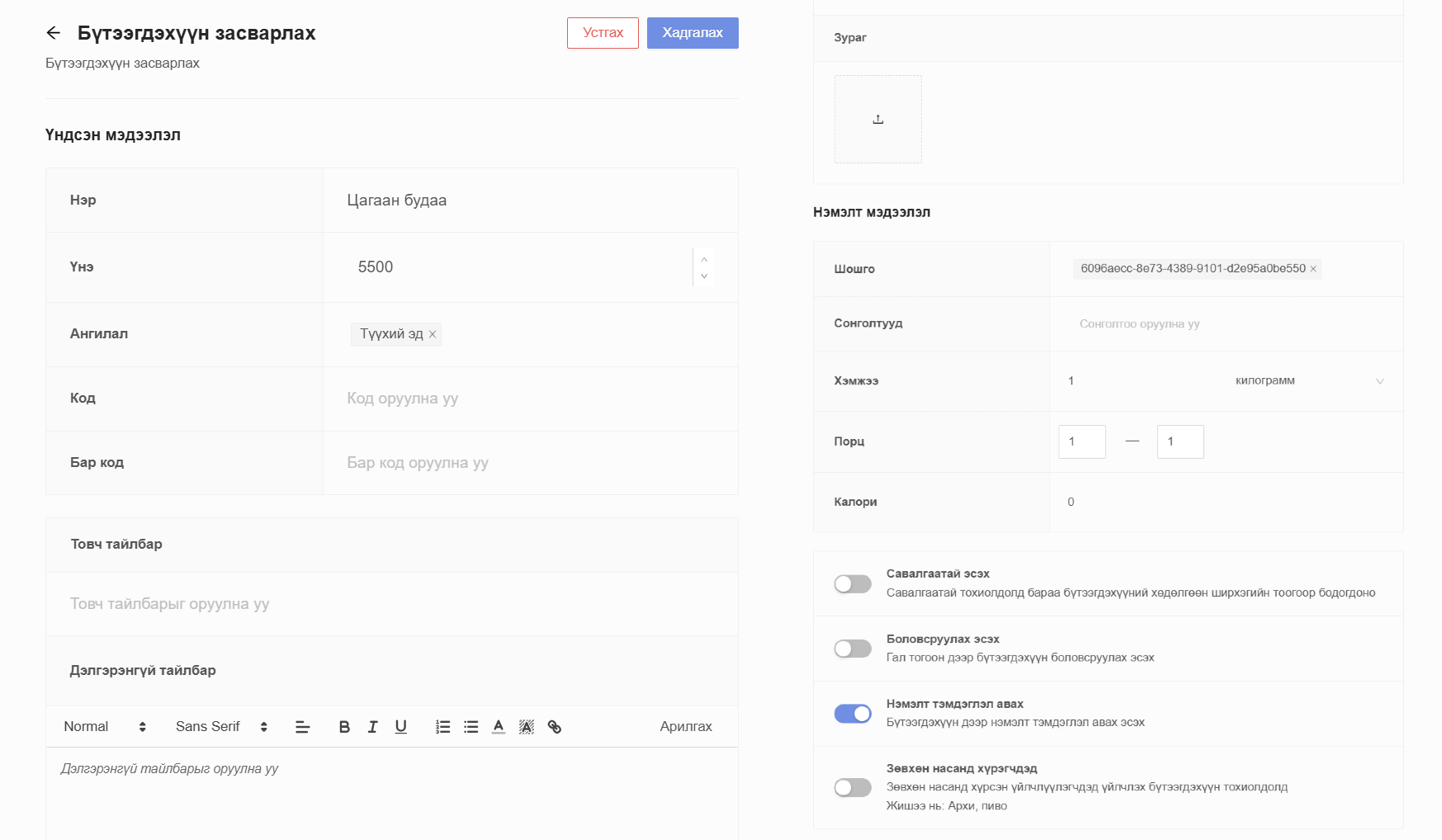Toggle underline formatting in editor
The height and width of the screenshot is (840, 1442).
point(400,727)
